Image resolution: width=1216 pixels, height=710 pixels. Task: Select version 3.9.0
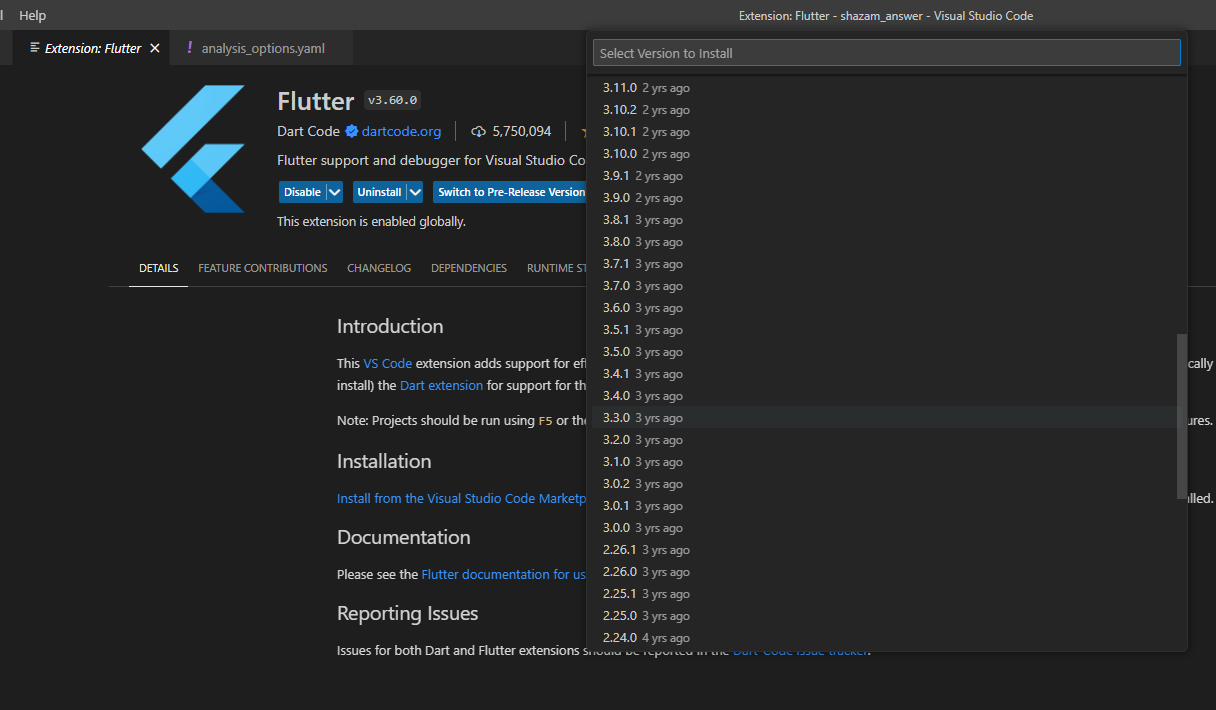tap(887, 198)
